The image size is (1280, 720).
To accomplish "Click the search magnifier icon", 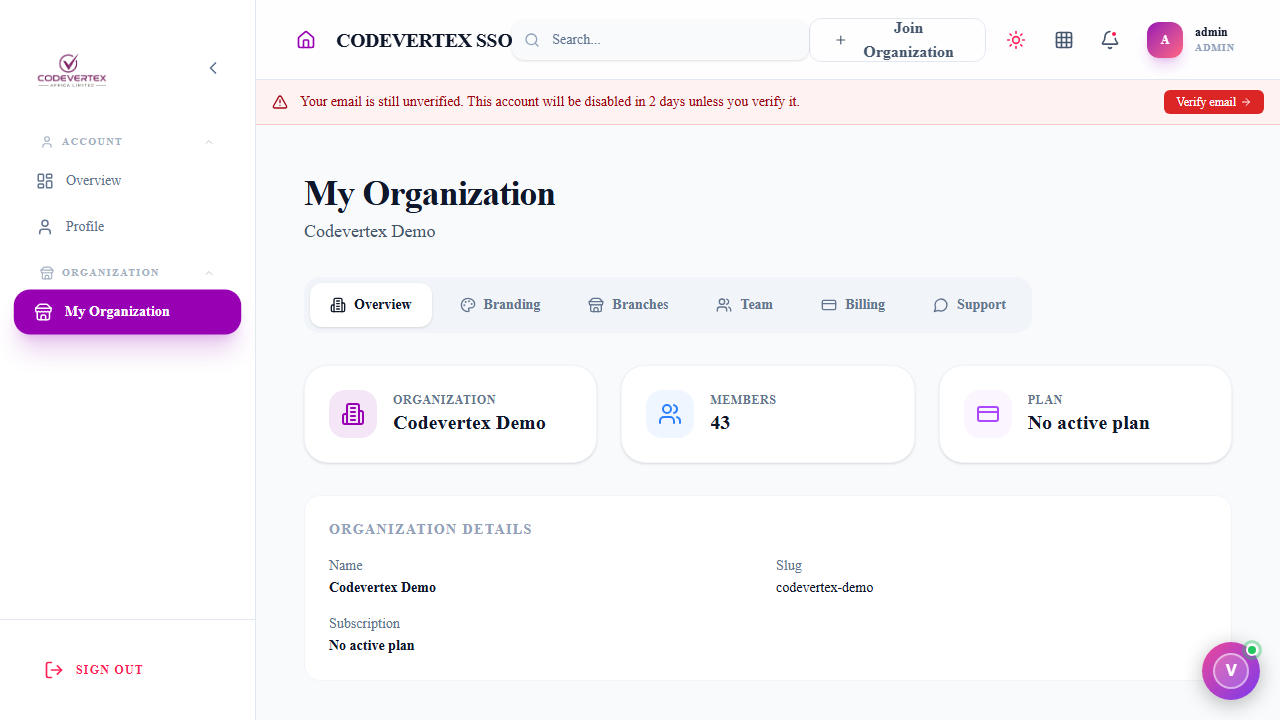I will click(532, 40).
